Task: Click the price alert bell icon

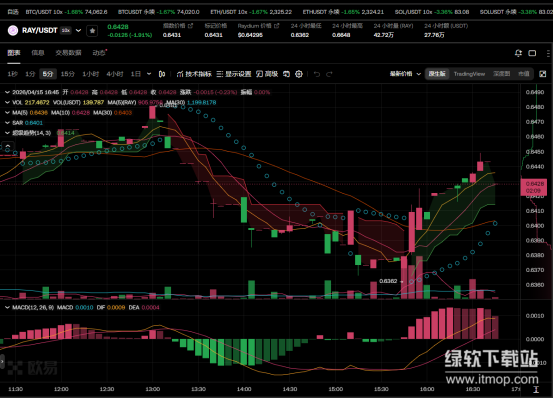Action: click(x=518, y=53)
